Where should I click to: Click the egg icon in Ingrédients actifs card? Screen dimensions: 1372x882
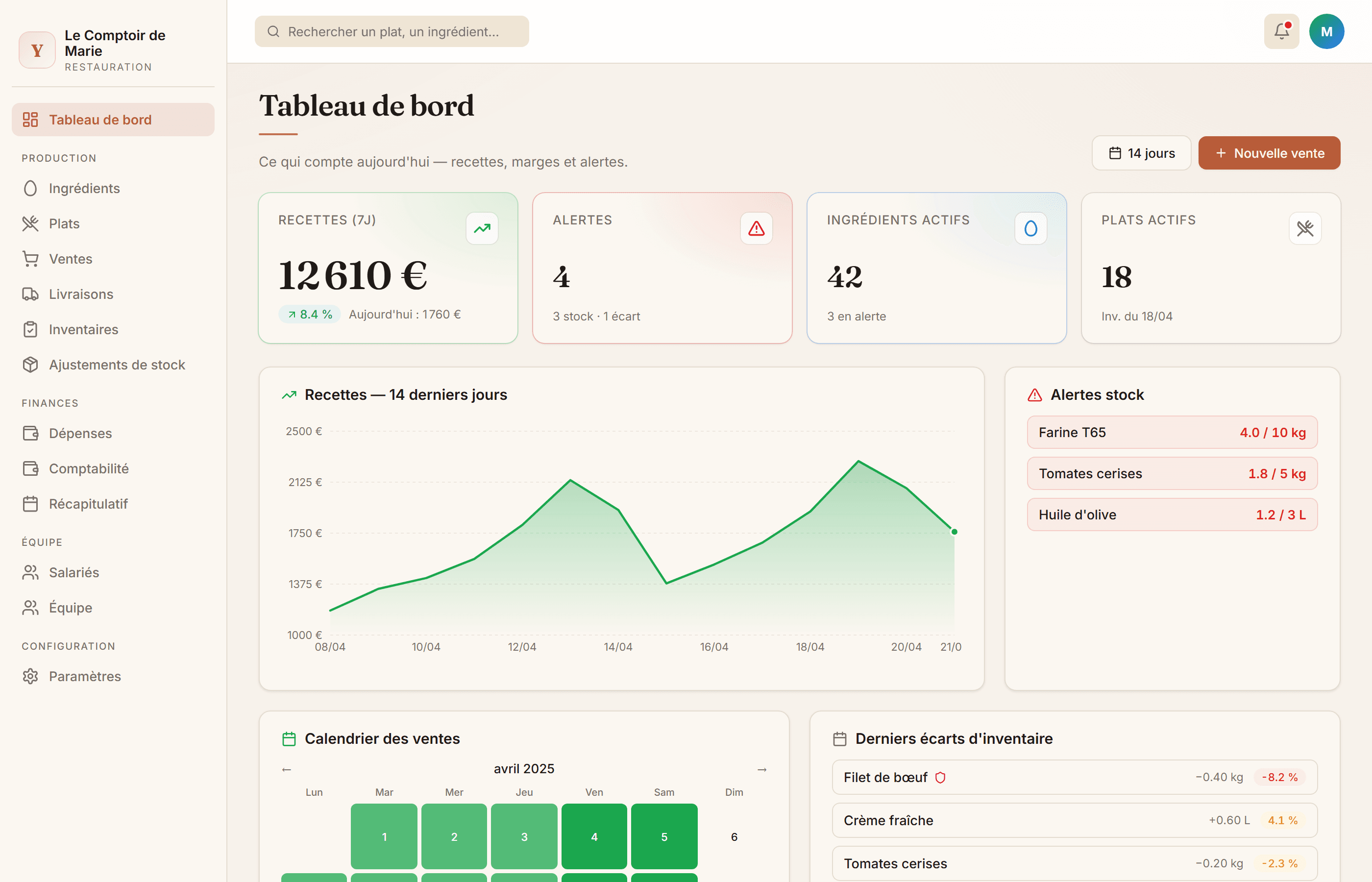tap(1030, 228)
